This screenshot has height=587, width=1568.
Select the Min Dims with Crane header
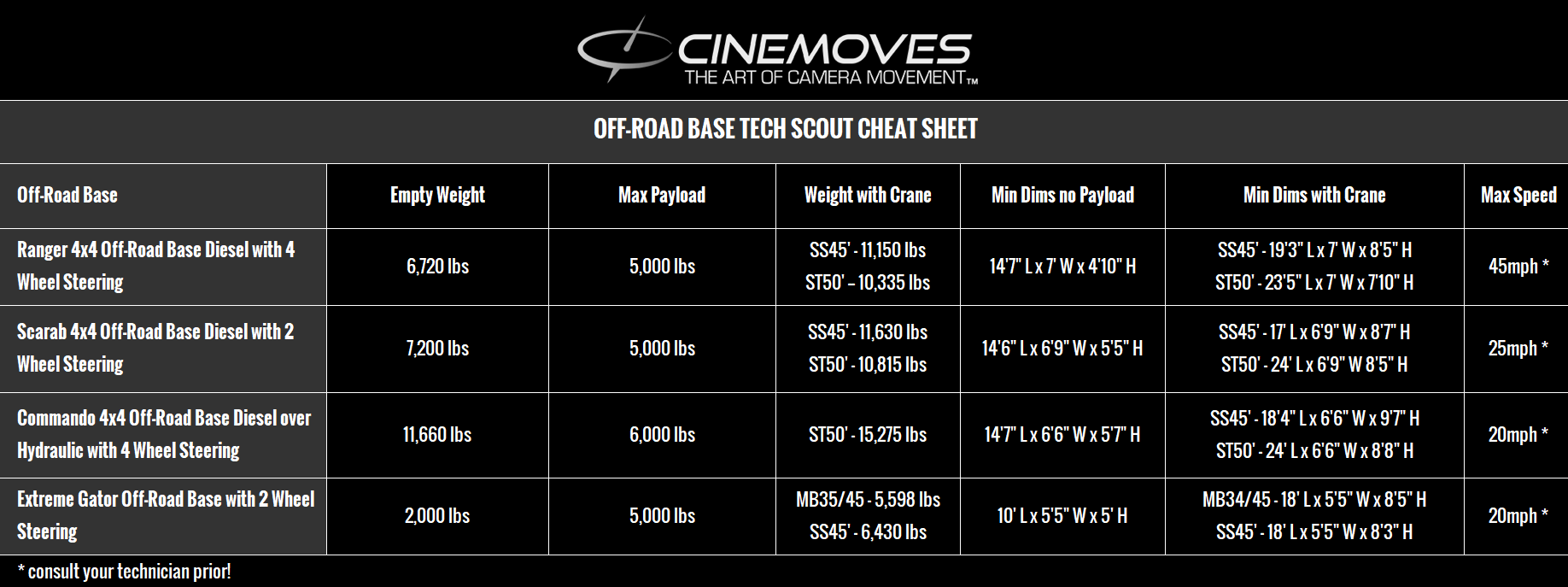point(1314,195)
